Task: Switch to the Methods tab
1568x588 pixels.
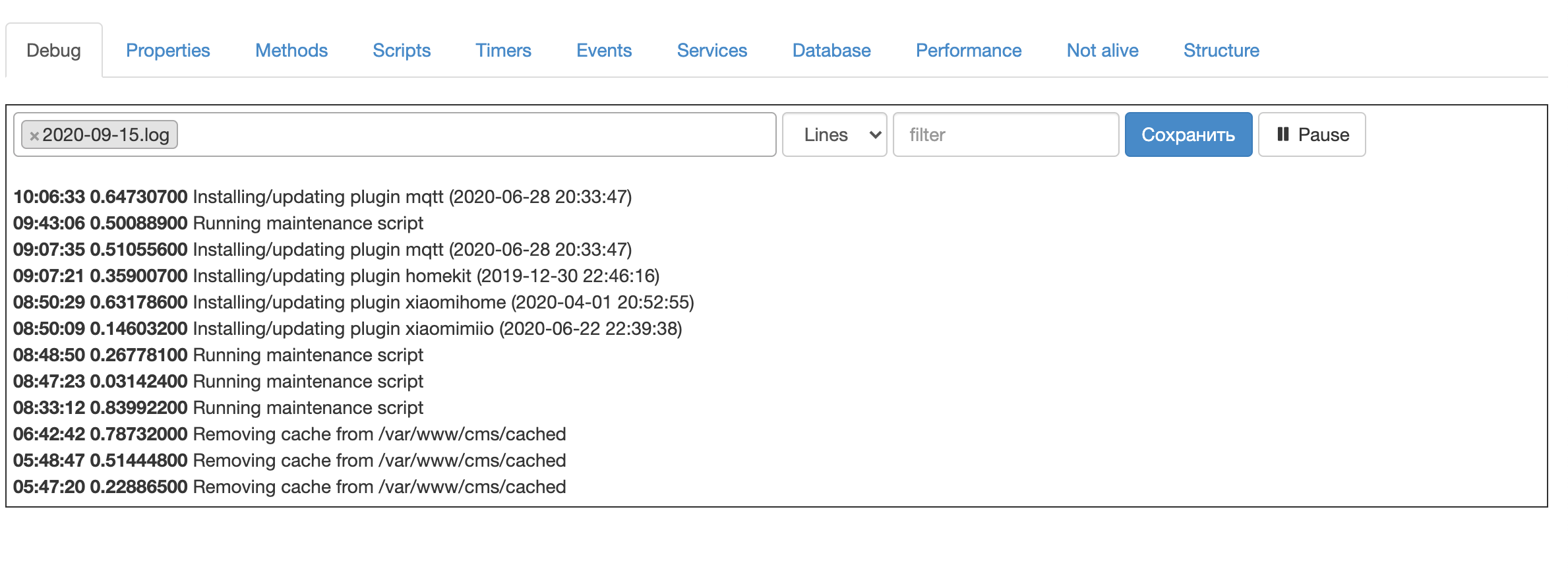Action: [291, 50]
